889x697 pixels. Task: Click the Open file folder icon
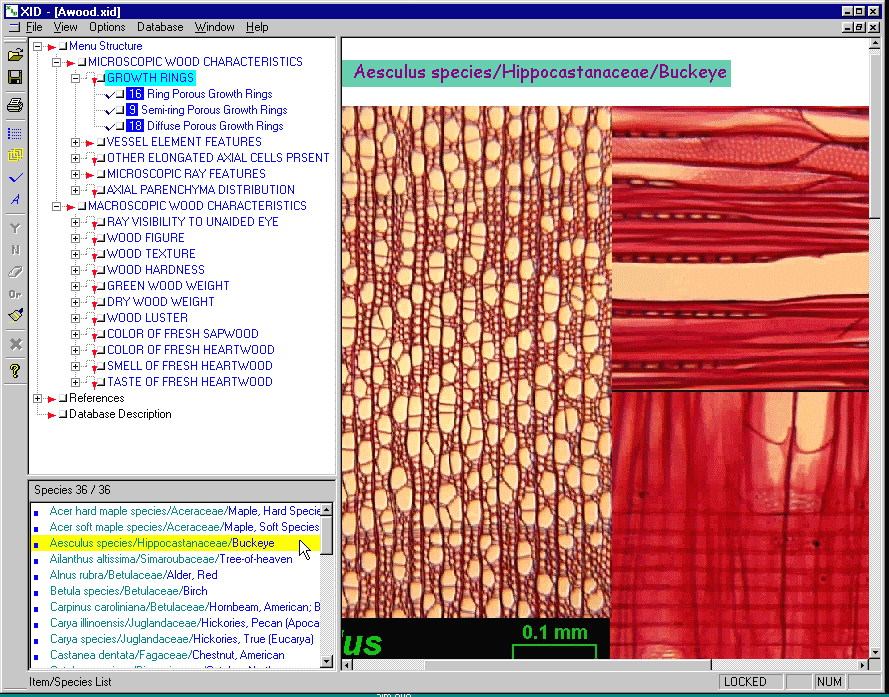pyautogui.click(x=15, y=55)
